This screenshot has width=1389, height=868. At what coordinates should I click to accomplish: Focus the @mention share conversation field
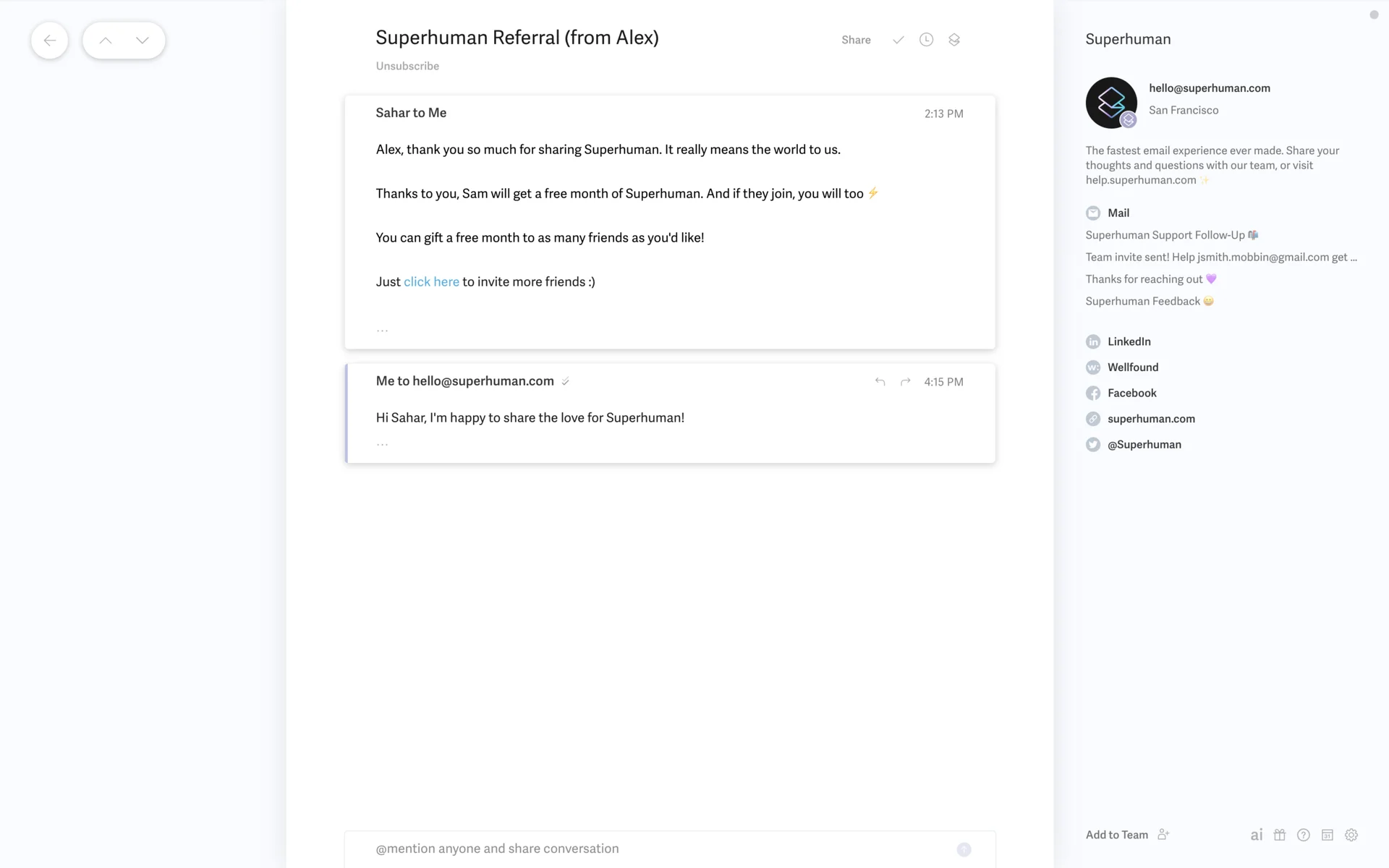[651, 848]
